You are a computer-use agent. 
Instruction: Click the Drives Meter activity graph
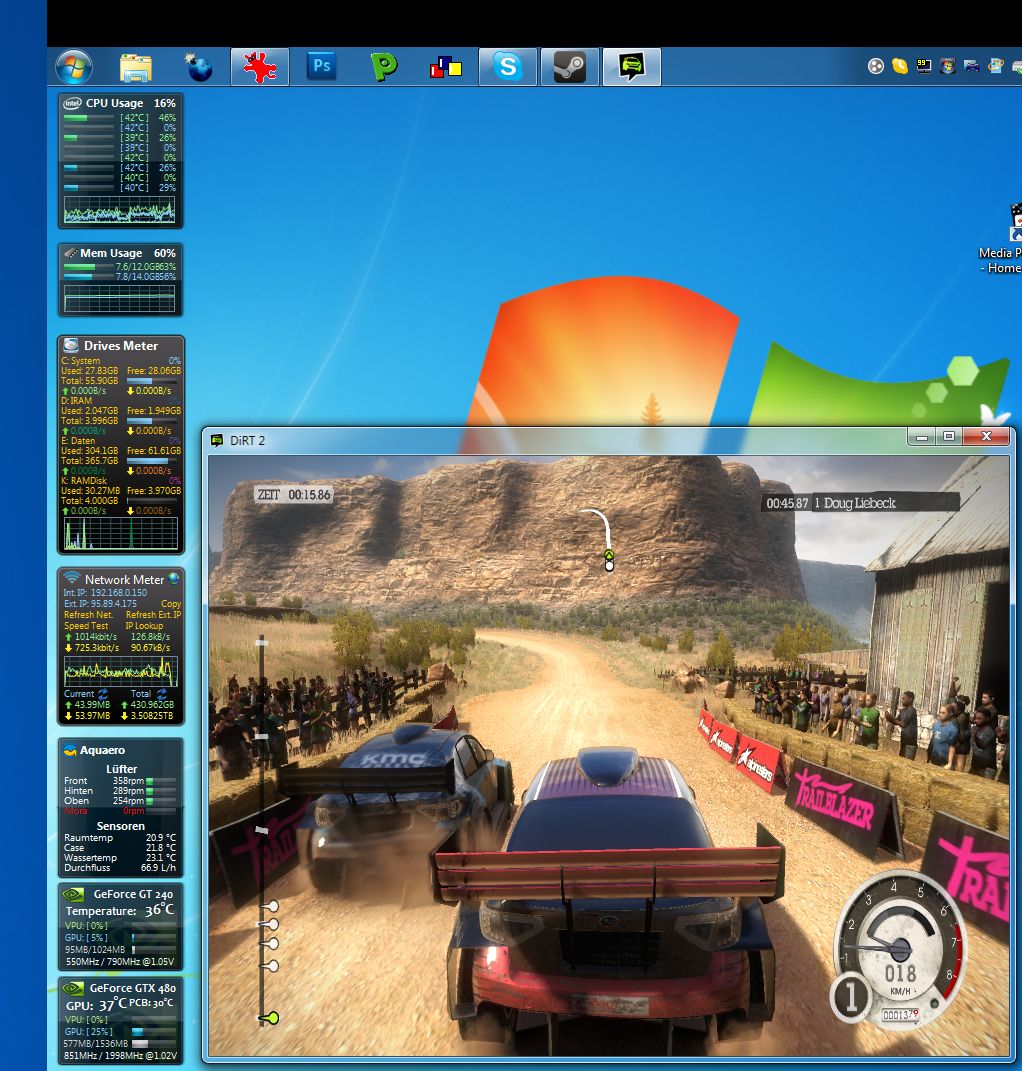click(121, 533)
